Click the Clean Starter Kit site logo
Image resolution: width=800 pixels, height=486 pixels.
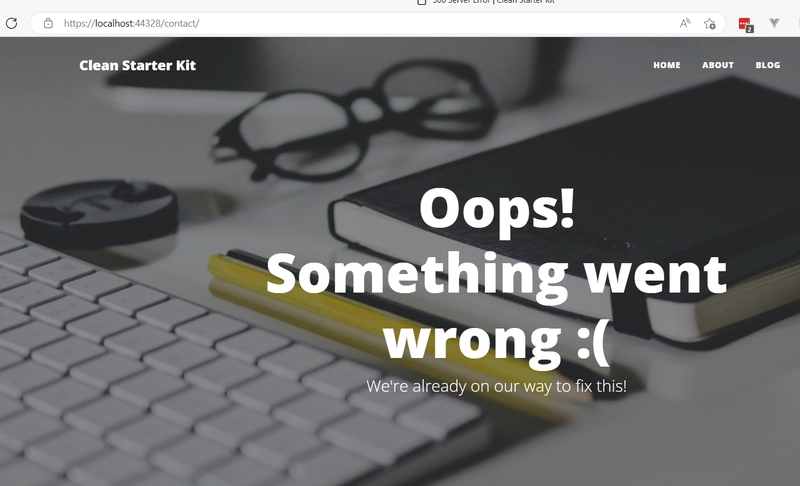click(x=137, y=65)
